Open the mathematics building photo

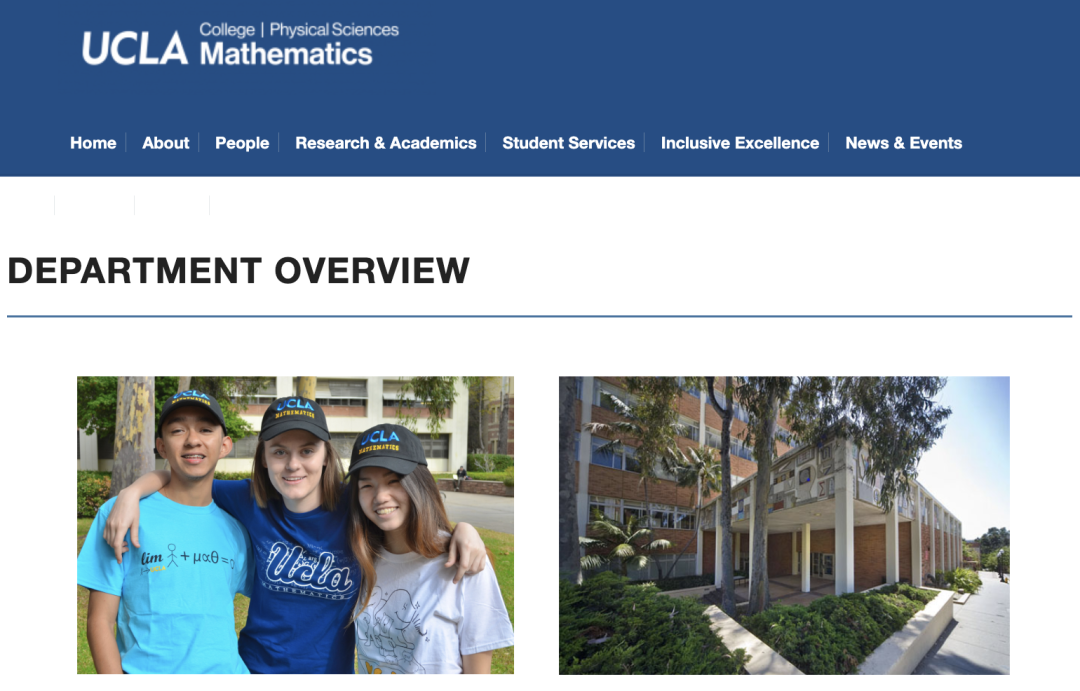click(x=783, y=524)
